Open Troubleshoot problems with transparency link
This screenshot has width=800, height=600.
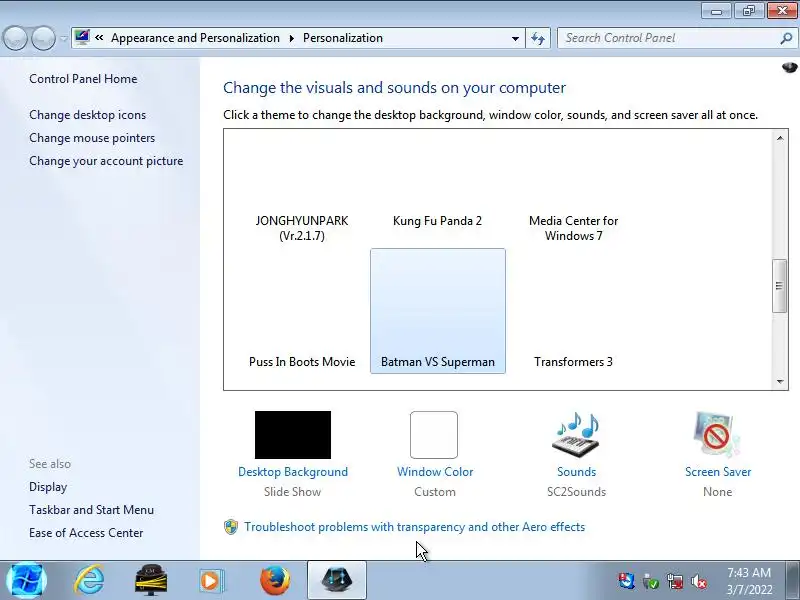pos(414,527)
